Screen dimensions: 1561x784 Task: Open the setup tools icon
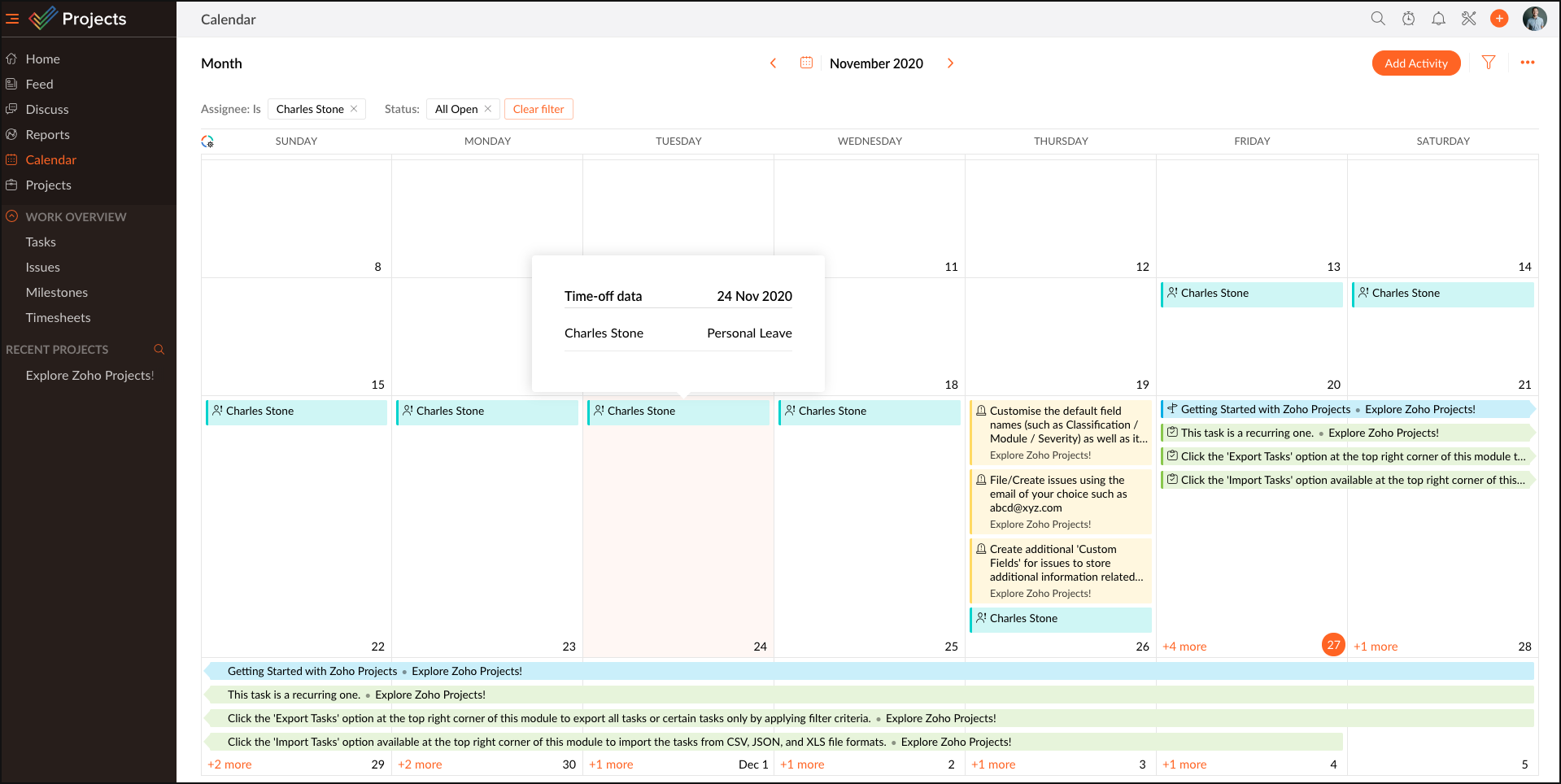pos(1469,18)
